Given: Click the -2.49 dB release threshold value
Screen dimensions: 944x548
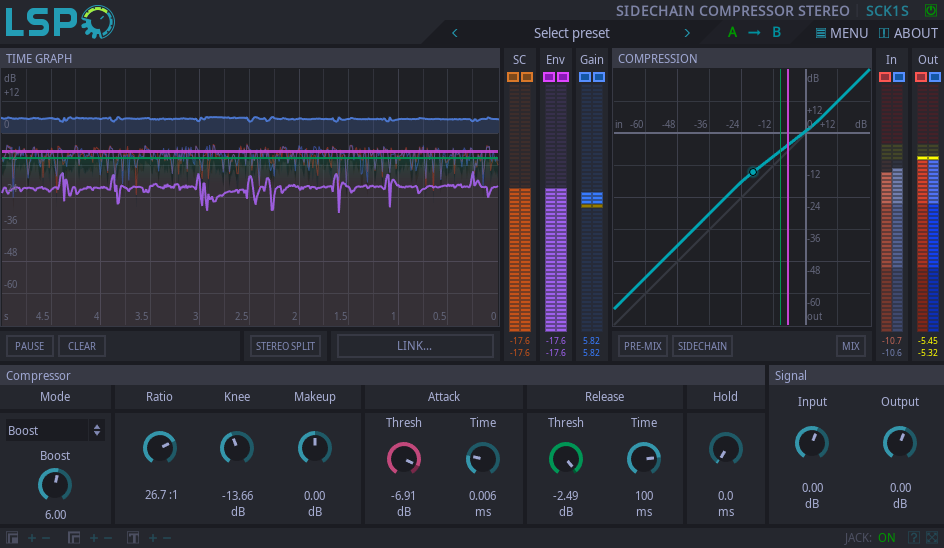Looking at the screenshot, I should point(565,496).
